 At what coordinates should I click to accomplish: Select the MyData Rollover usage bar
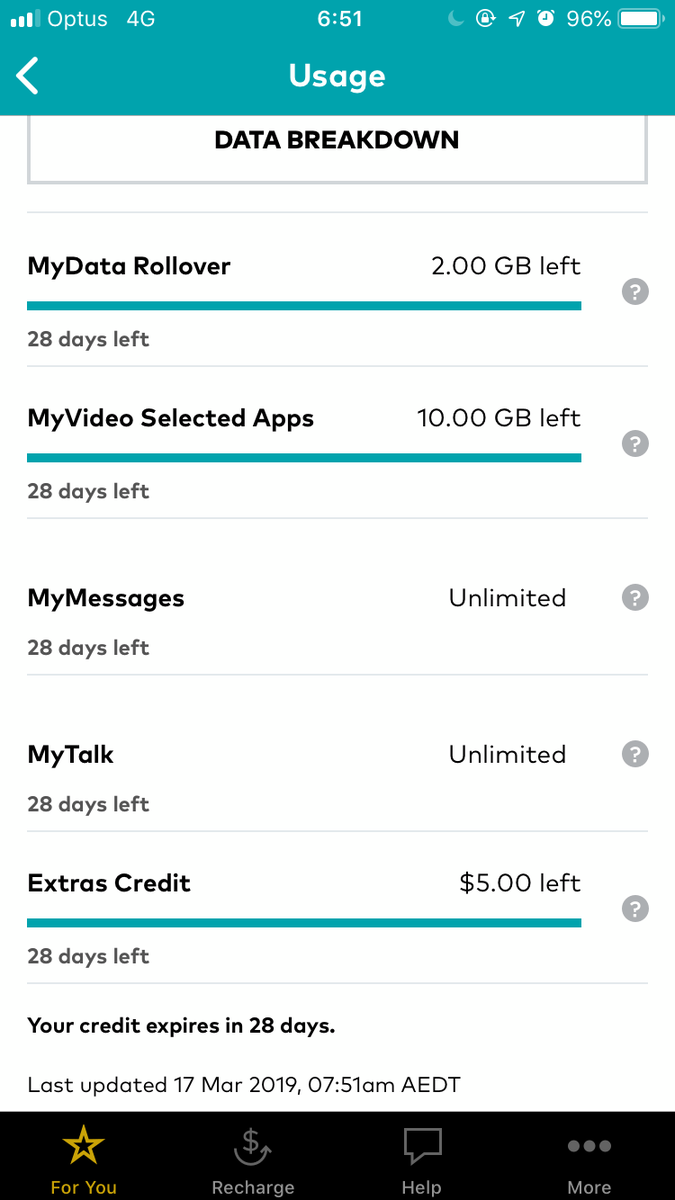pyautogui.click(x=304, y=306)
